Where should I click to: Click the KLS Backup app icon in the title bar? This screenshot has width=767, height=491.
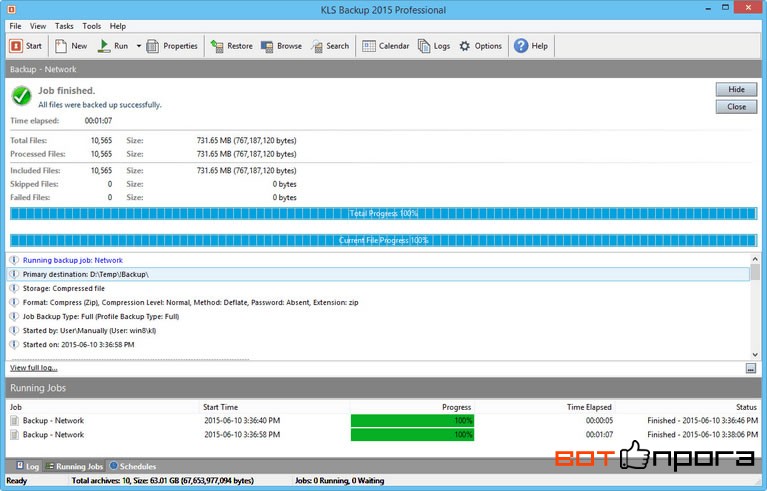tap(11, 9)
